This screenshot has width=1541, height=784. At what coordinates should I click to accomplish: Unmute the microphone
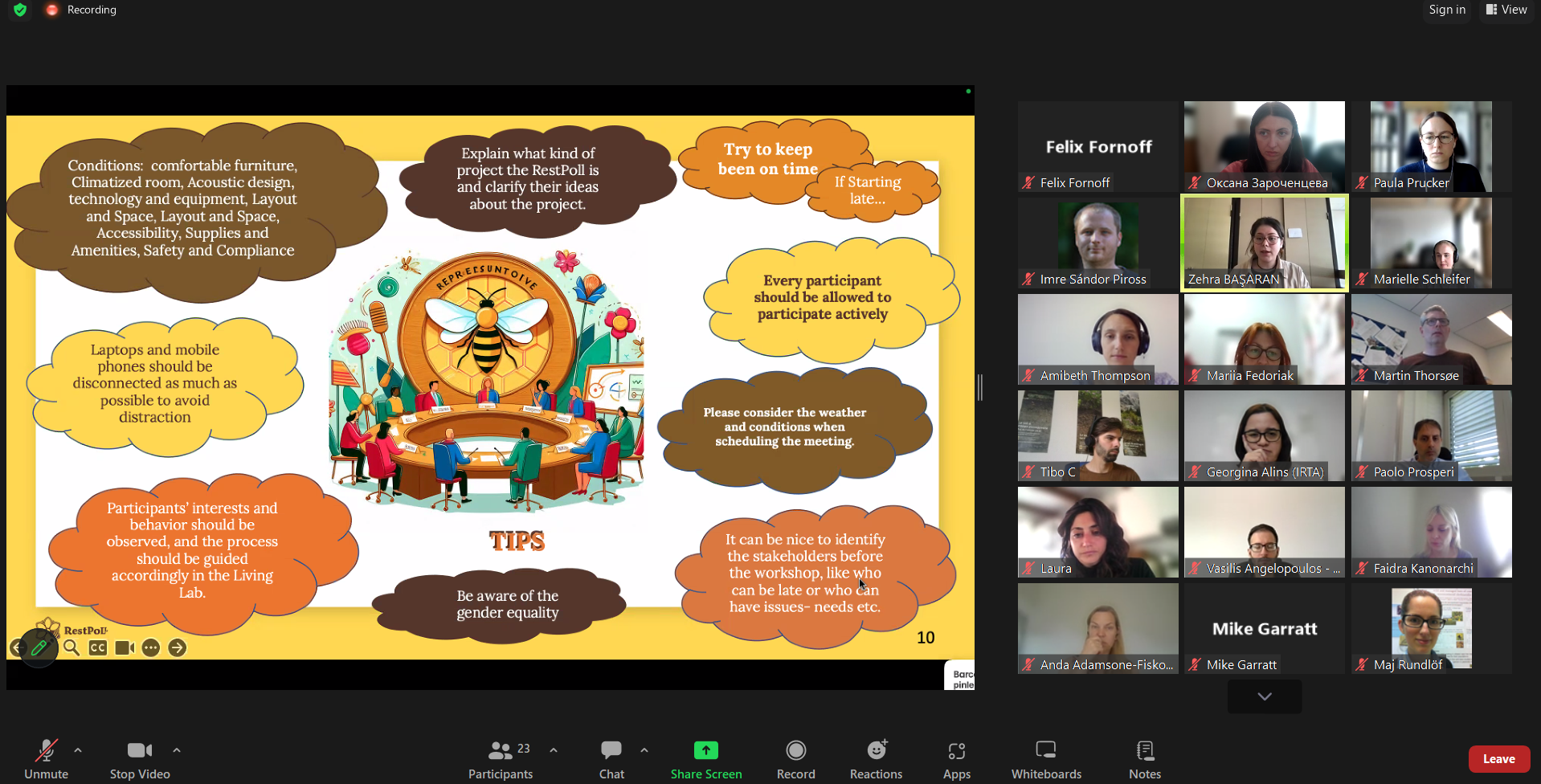pos(46,759)
